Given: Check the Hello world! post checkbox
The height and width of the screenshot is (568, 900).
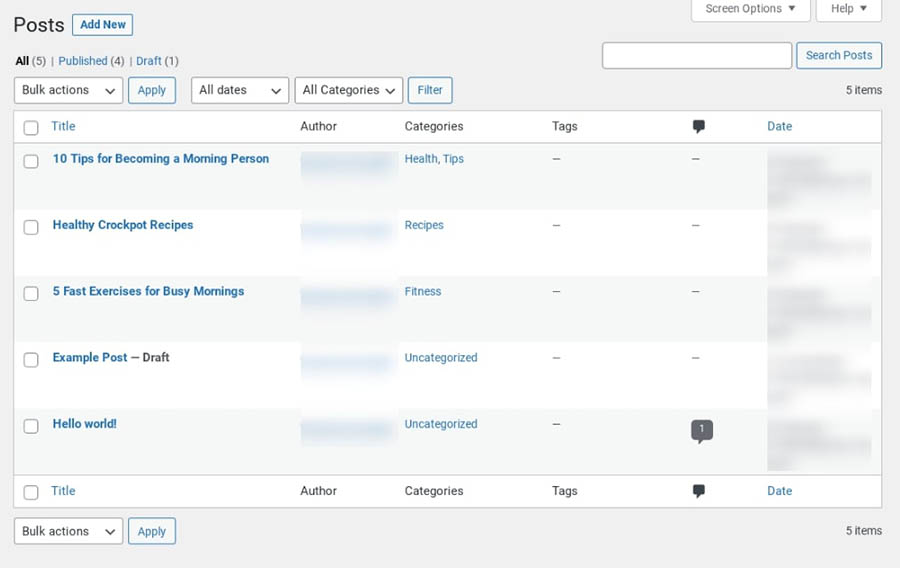Looking at the screenshot, I should click(x=31, y=425).
